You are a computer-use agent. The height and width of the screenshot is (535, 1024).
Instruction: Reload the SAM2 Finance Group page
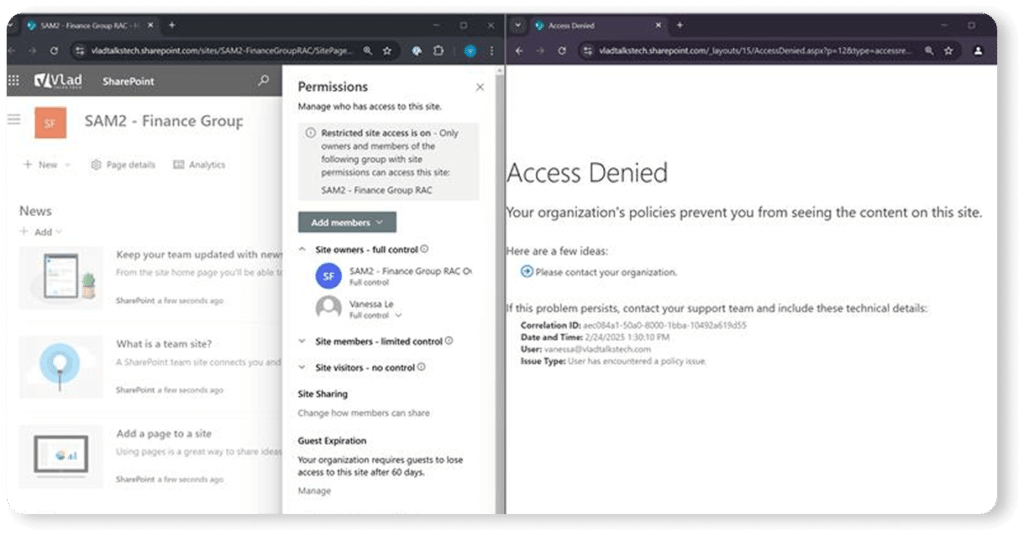coord(54,50)
